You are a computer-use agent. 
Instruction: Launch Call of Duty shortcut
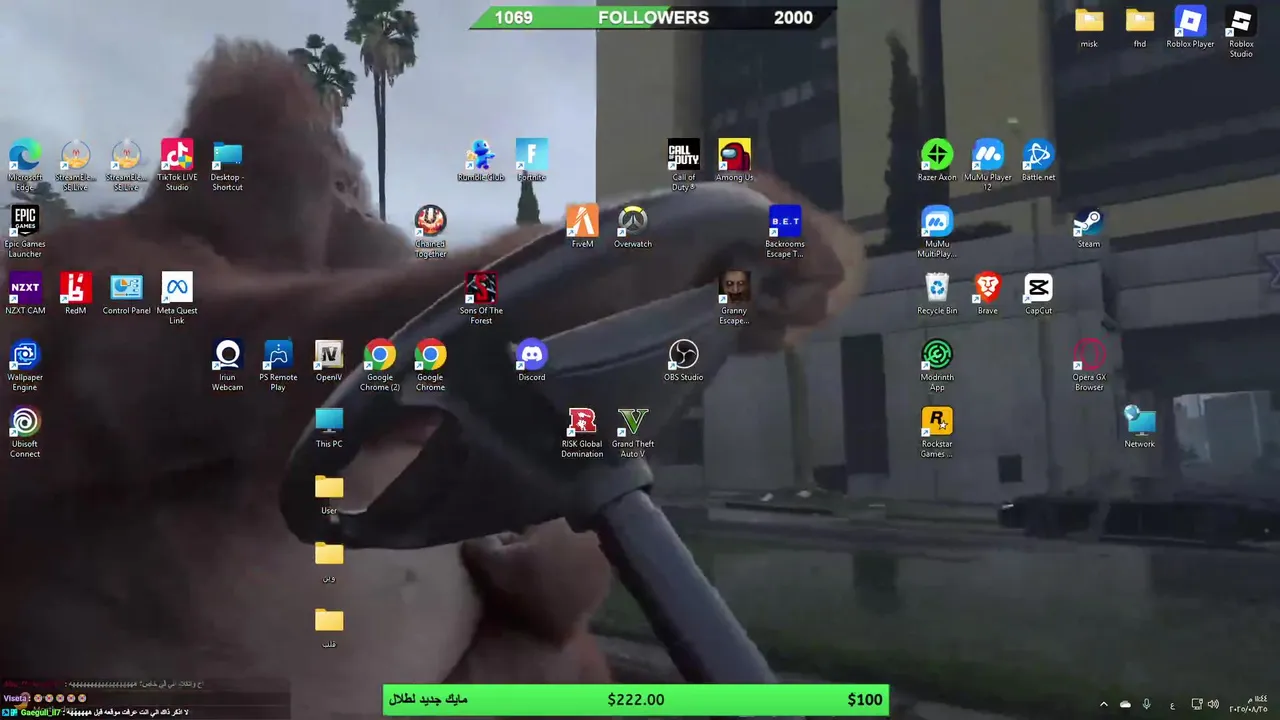pos(684,165)
